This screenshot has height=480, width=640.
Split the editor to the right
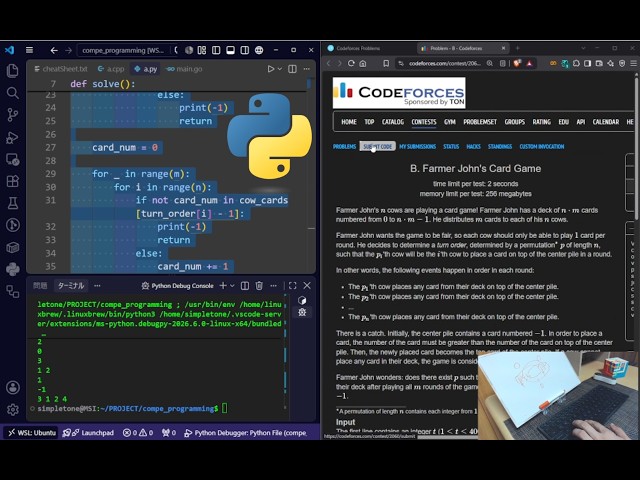(x=292, y=69)
